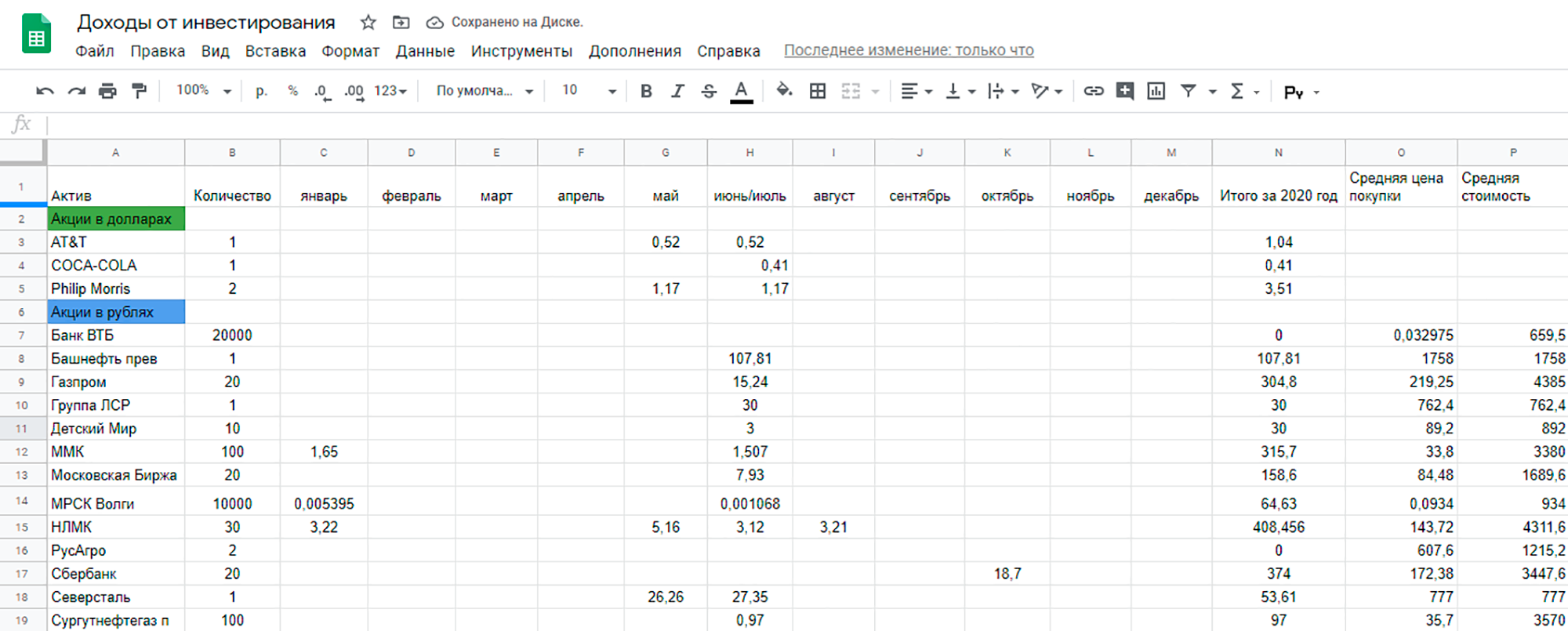1568x631 pixels.
Task: Open the Справка menu
Action: pos(728,51)
